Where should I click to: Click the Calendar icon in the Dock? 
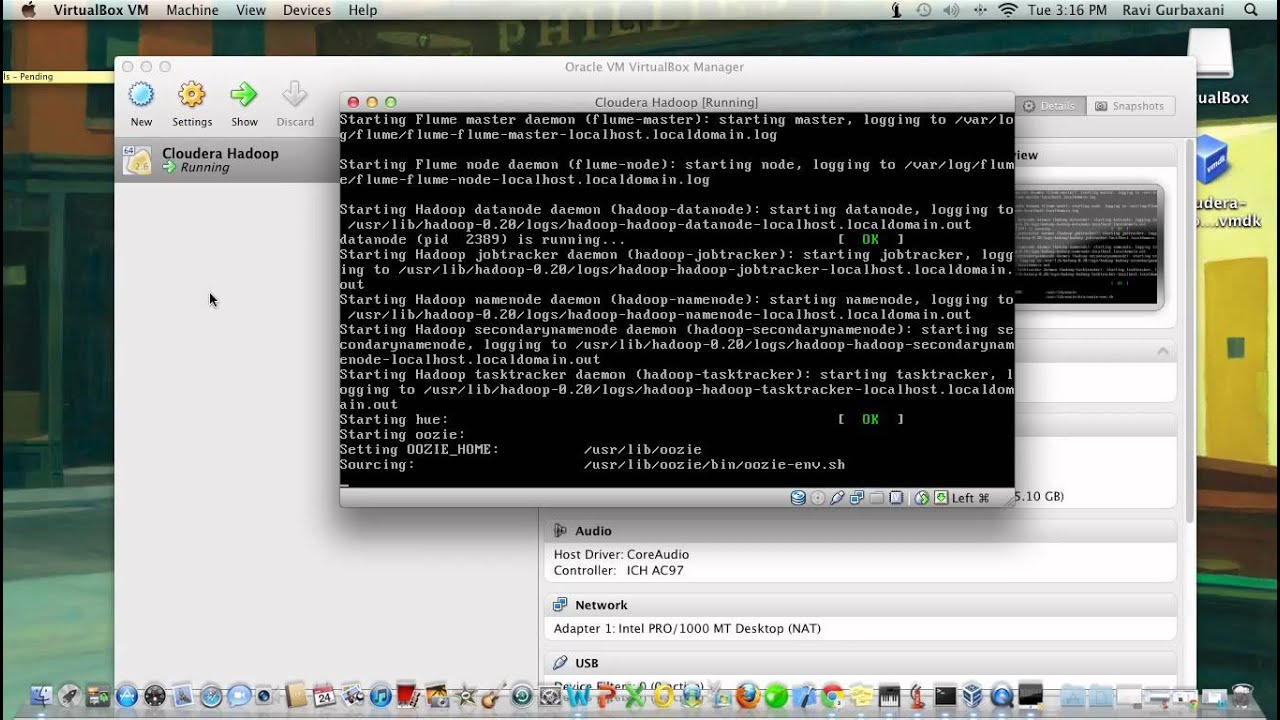tap(324, 695)
